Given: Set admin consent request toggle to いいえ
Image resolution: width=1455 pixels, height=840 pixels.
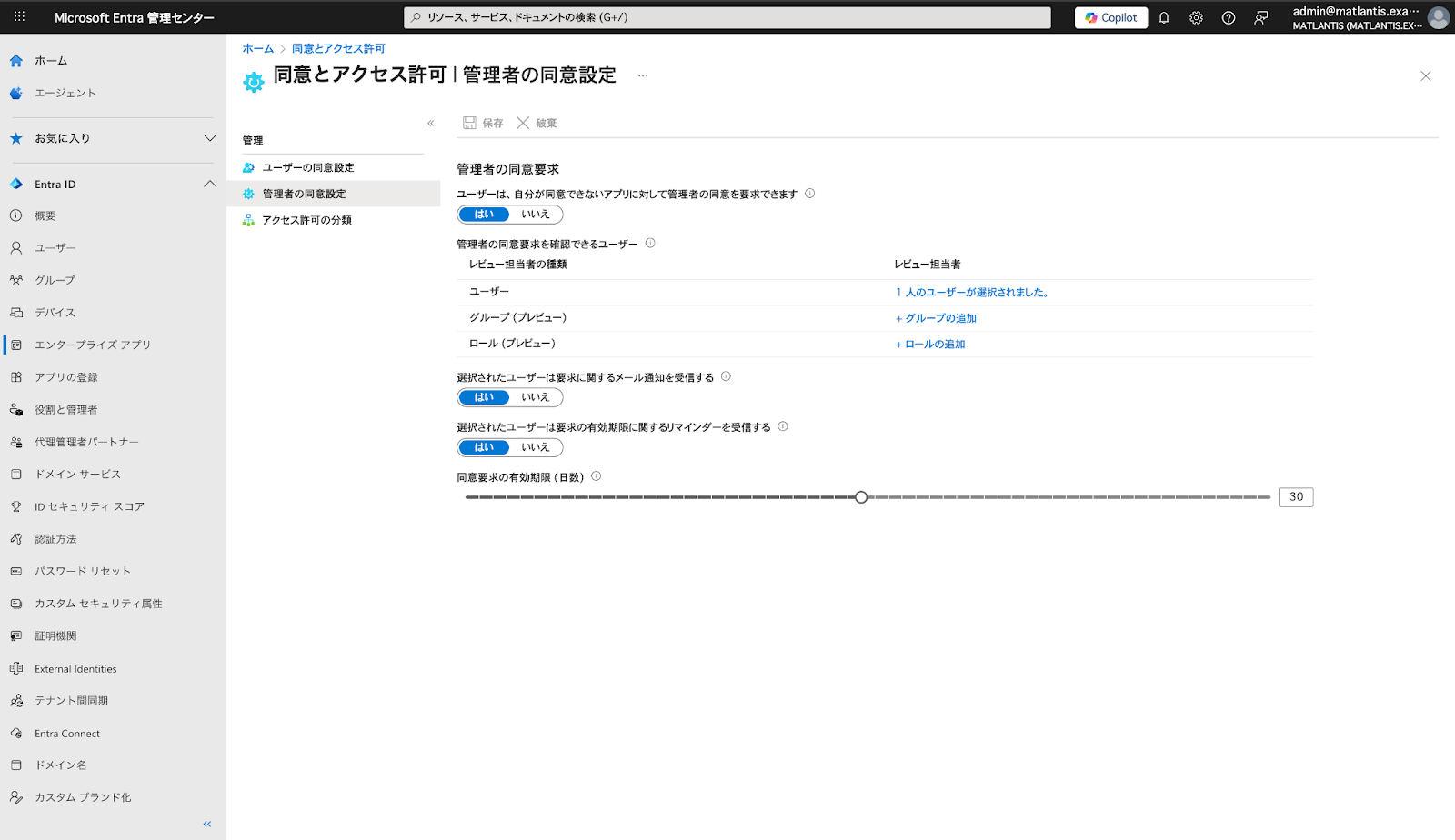Looking at the screenshot, I should coord(536,215).
